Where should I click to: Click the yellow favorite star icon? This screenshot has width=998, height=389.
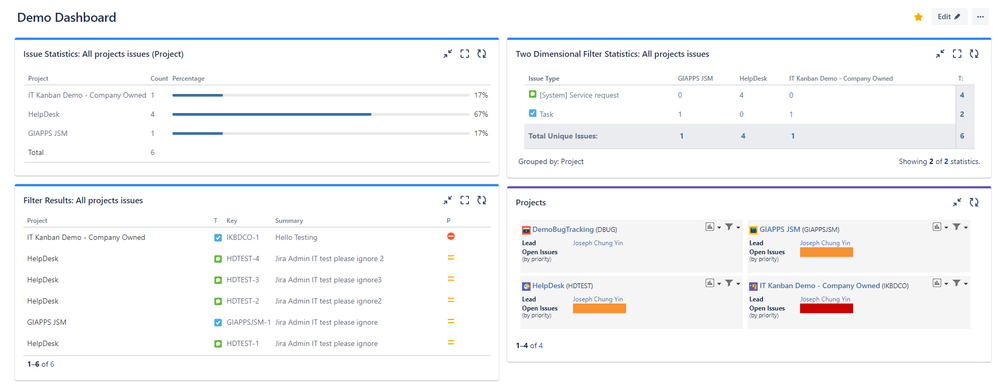[x=918, y=17]
